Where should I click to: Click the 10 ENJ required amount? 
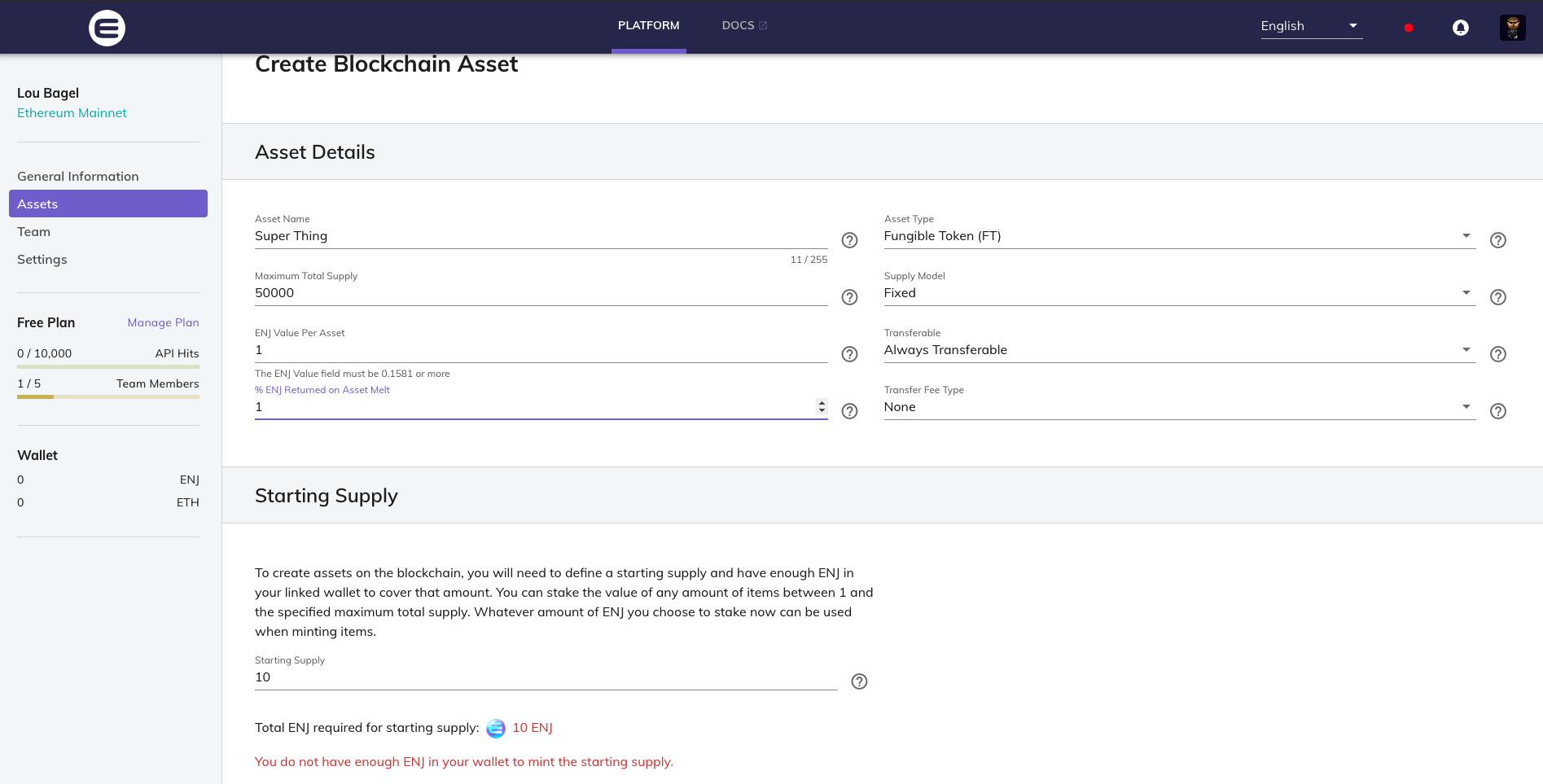[x=533, y=728]
